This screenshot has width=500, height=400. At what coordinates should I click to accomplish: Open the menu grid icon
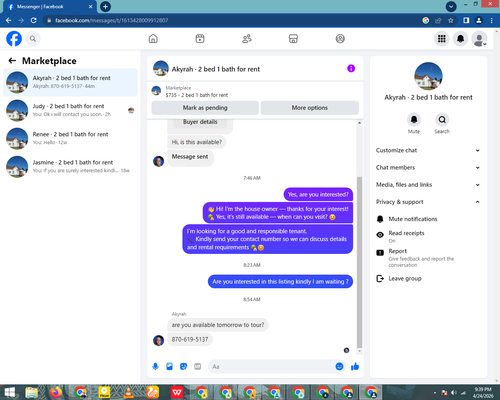442,39
